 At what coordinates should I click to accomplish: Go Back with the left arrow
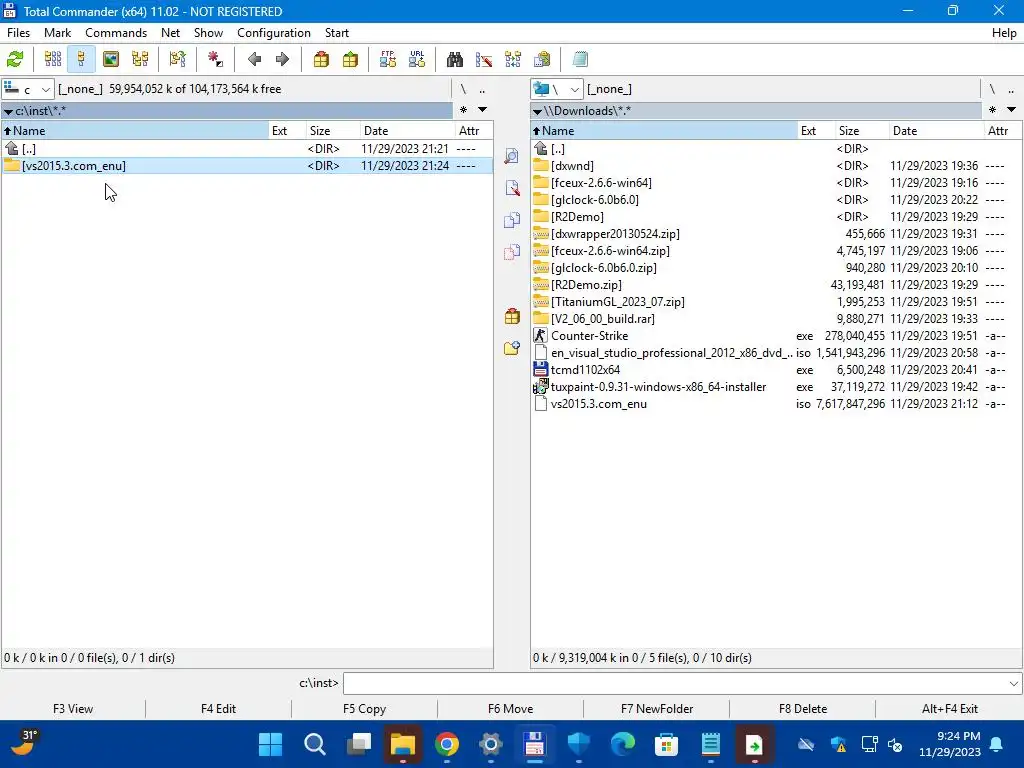(254, 59)
